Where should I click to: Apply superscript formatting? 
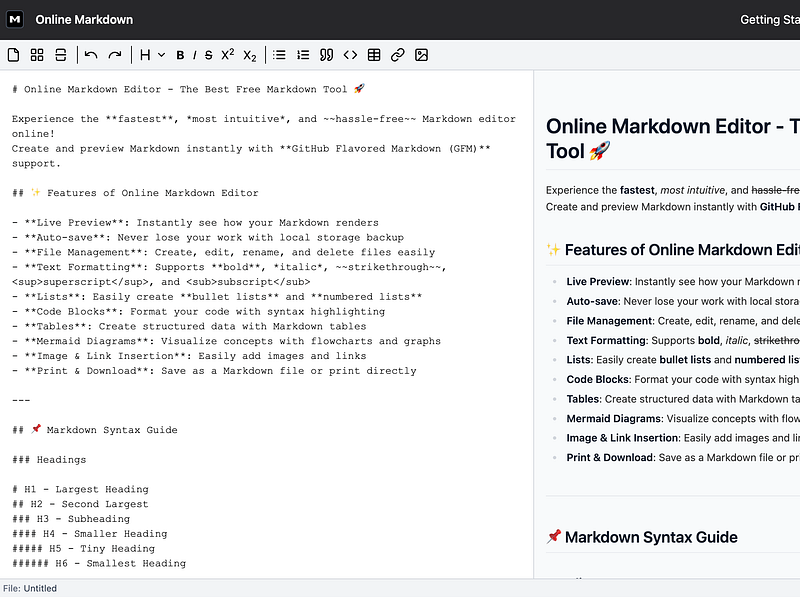click(227, 55)
